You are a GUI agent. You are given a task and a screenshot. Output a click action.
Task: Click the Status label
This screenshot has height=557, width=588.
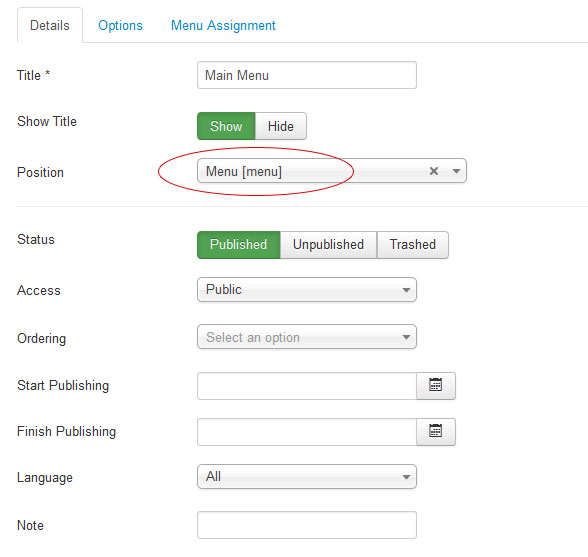coord(36,239)
